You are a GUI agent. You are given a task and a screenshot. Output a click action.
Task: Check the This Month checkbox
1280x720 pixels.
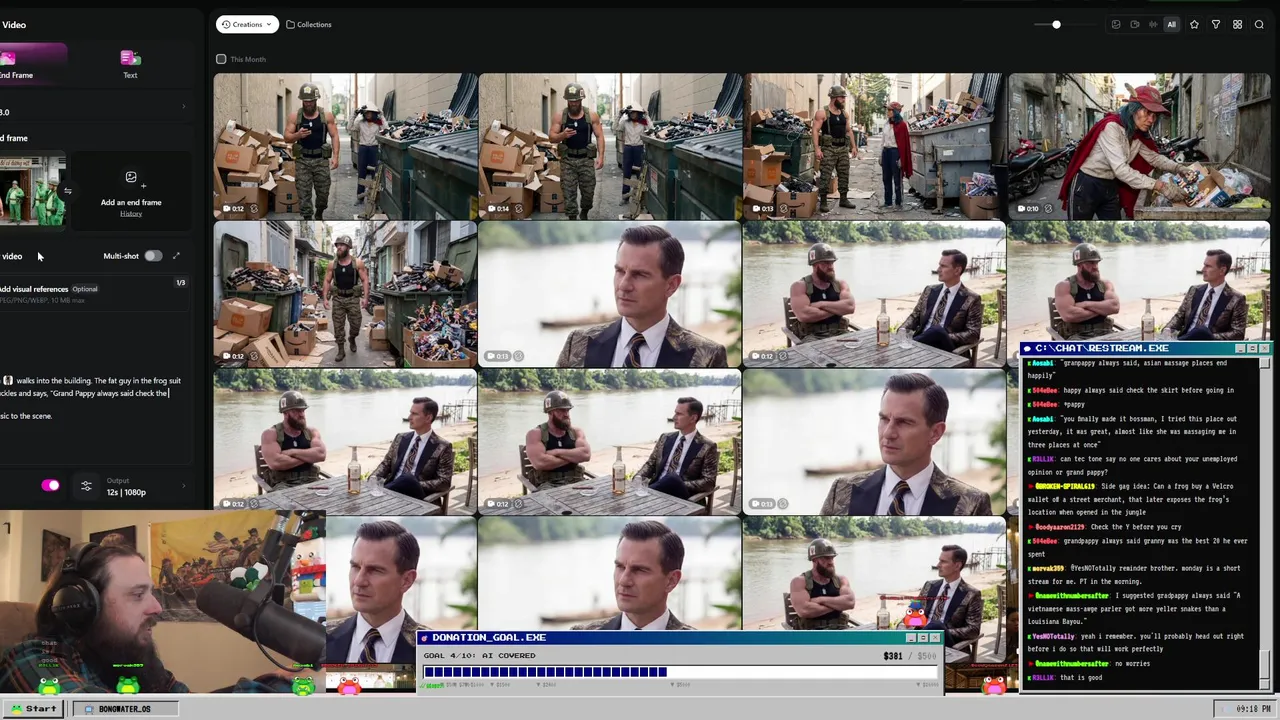[x=221, y=59]
